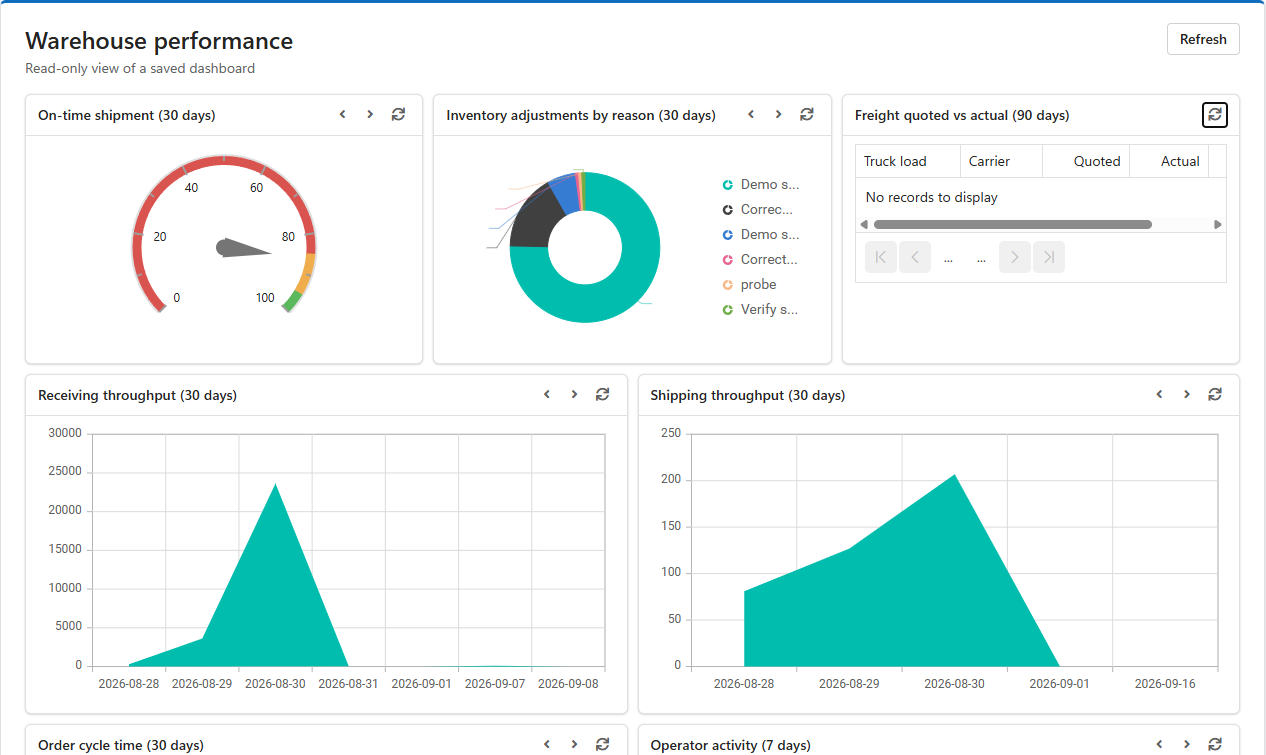Screen dimensions: 1266x755
Task: Refresh the On-time shipment widget
Action: coord(398,115)
